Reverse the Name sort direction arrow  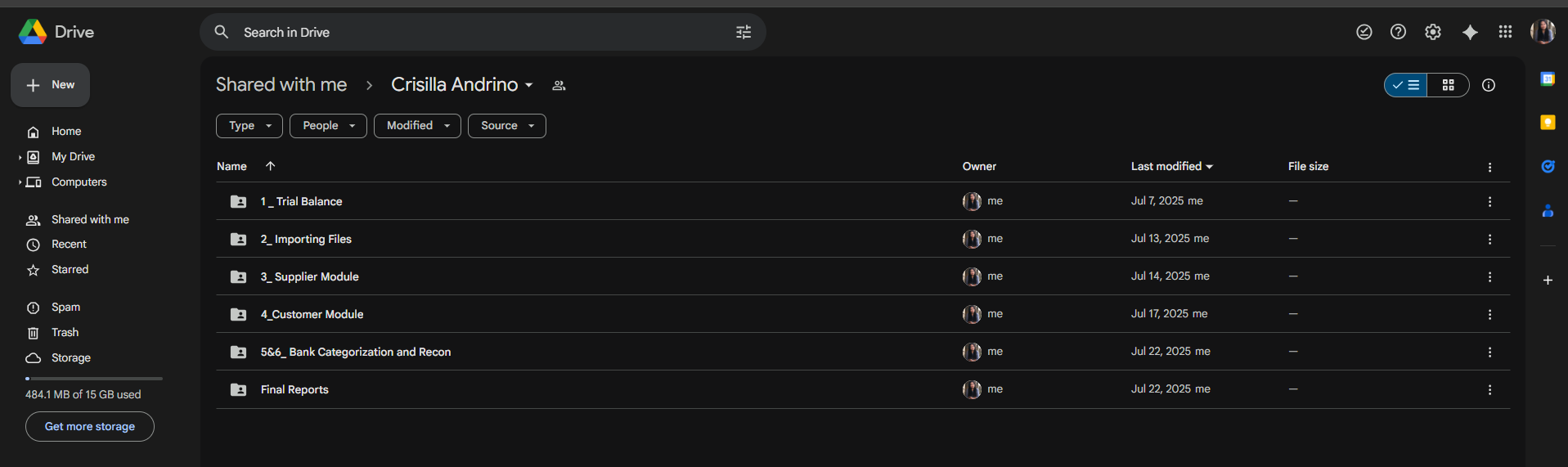click(x=270, y=166)
